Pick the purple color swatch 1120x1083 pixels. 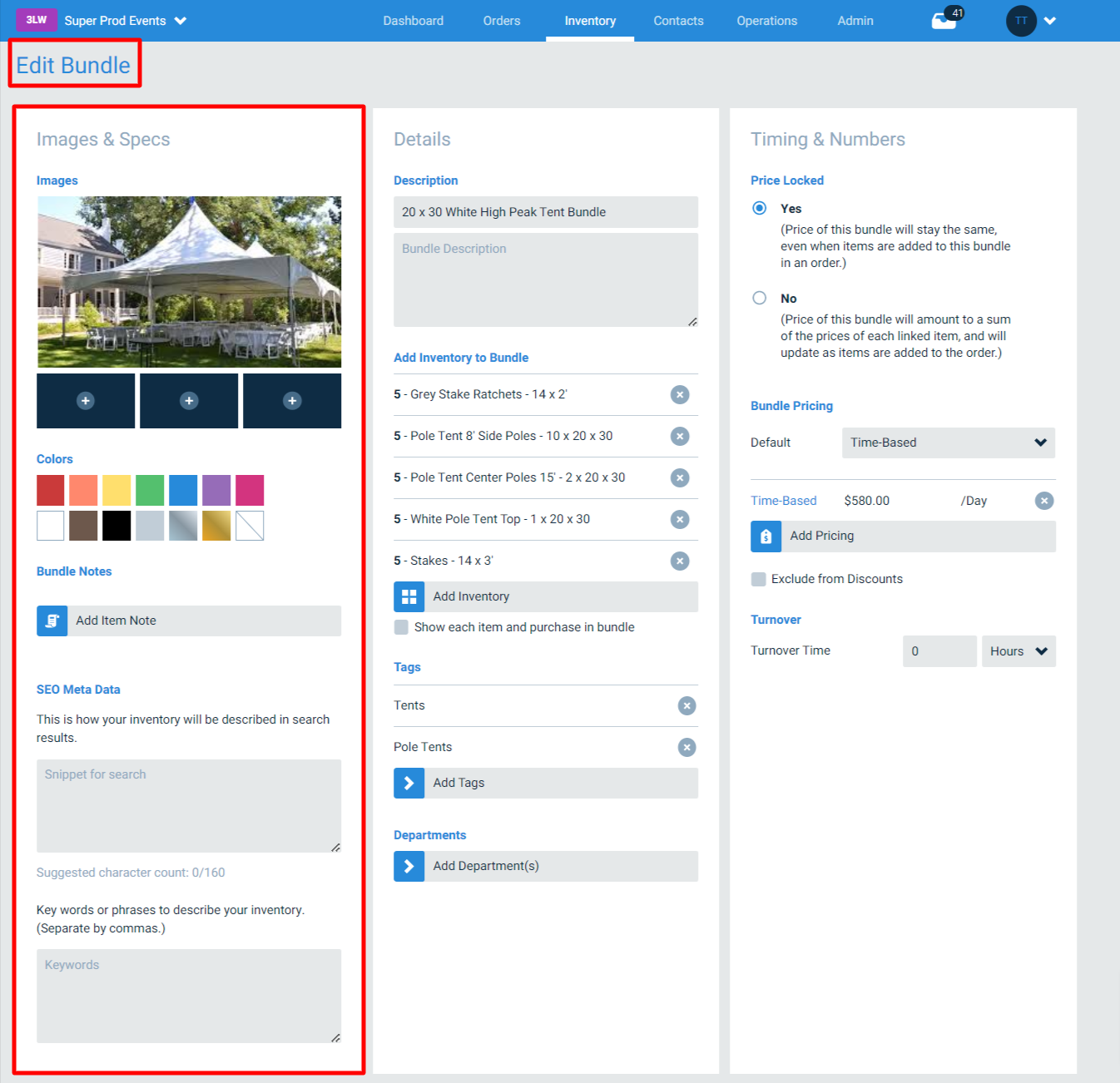tap(216, 491)
